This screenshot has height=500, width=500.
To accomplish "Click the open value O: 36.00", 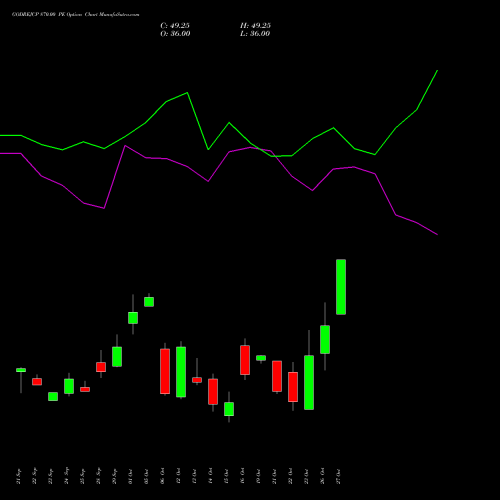I will click(175, 34).
